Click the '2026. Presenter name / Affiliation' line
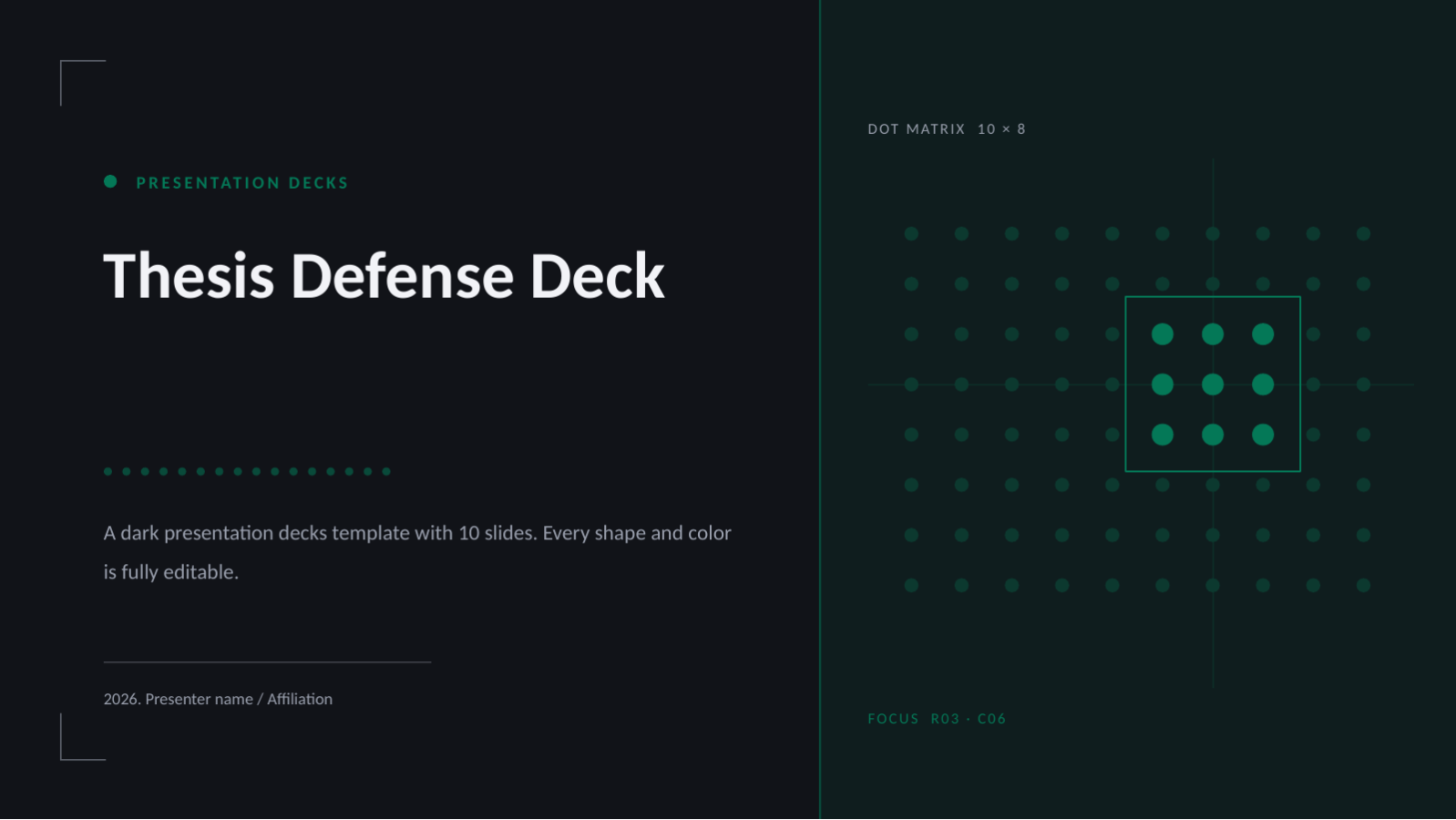The height and width of the screenshot is (820, 1456). pyautogui.click(x=218, y=699)
